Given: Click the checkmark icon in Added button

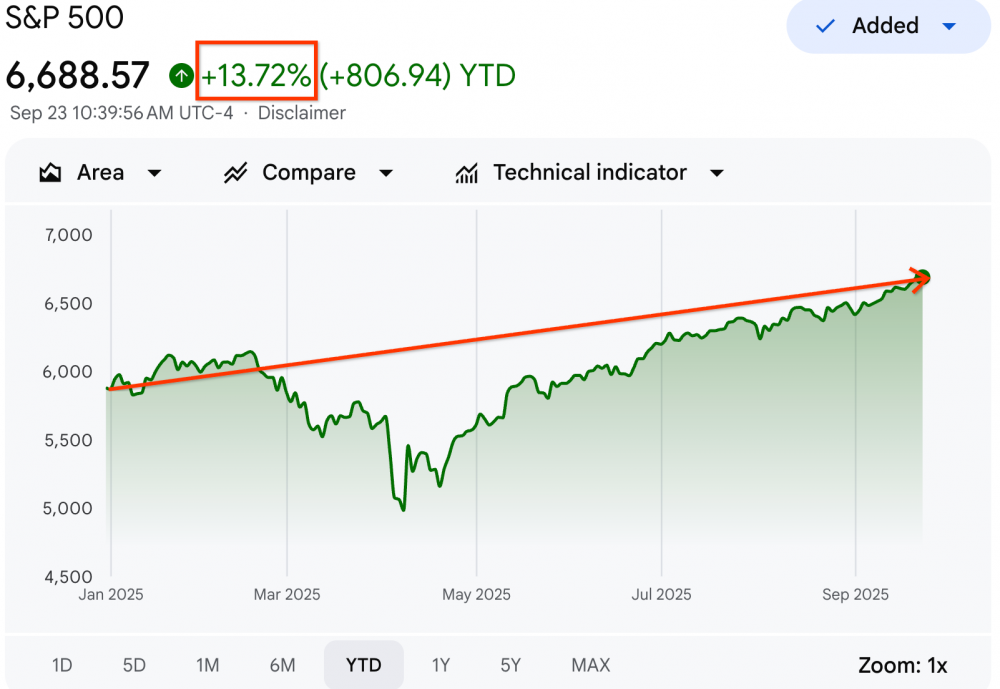Looking at the screenshot, I should pos(826,26).
